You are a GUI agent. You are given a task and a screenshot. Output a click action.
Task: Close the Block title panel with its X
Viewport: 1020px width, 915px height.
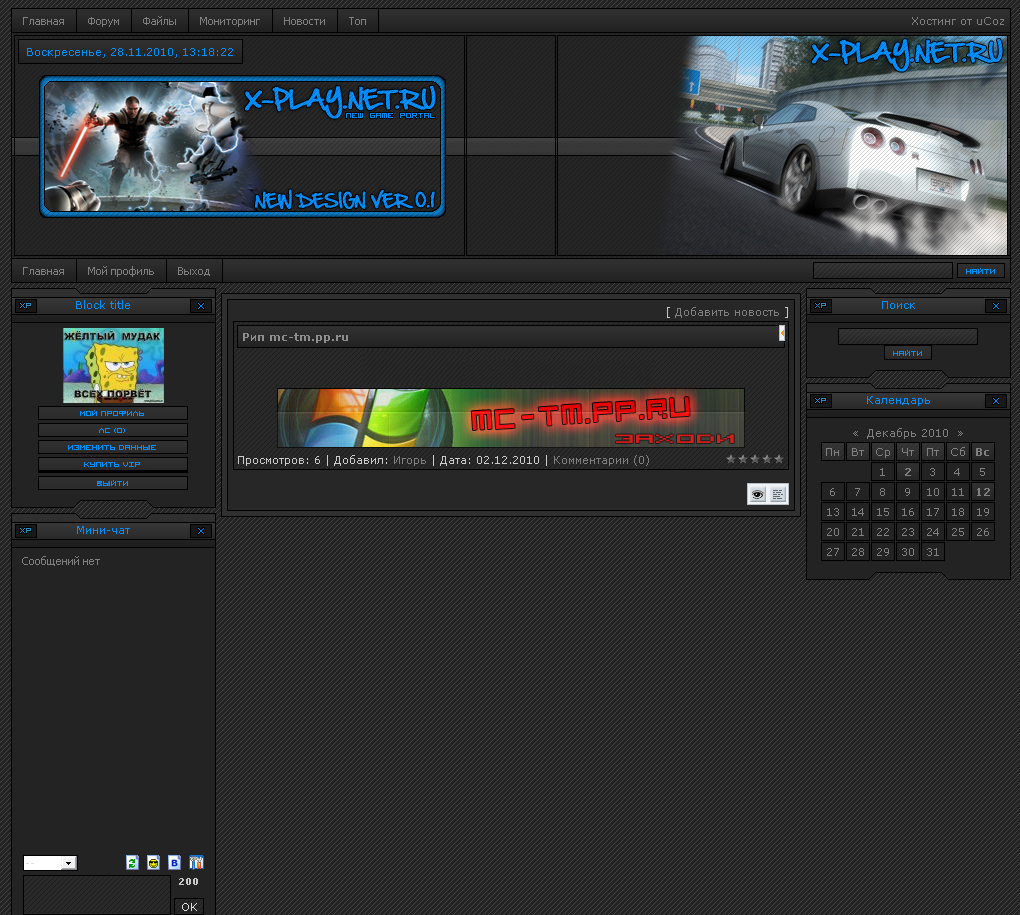click(x=200, y=306)
